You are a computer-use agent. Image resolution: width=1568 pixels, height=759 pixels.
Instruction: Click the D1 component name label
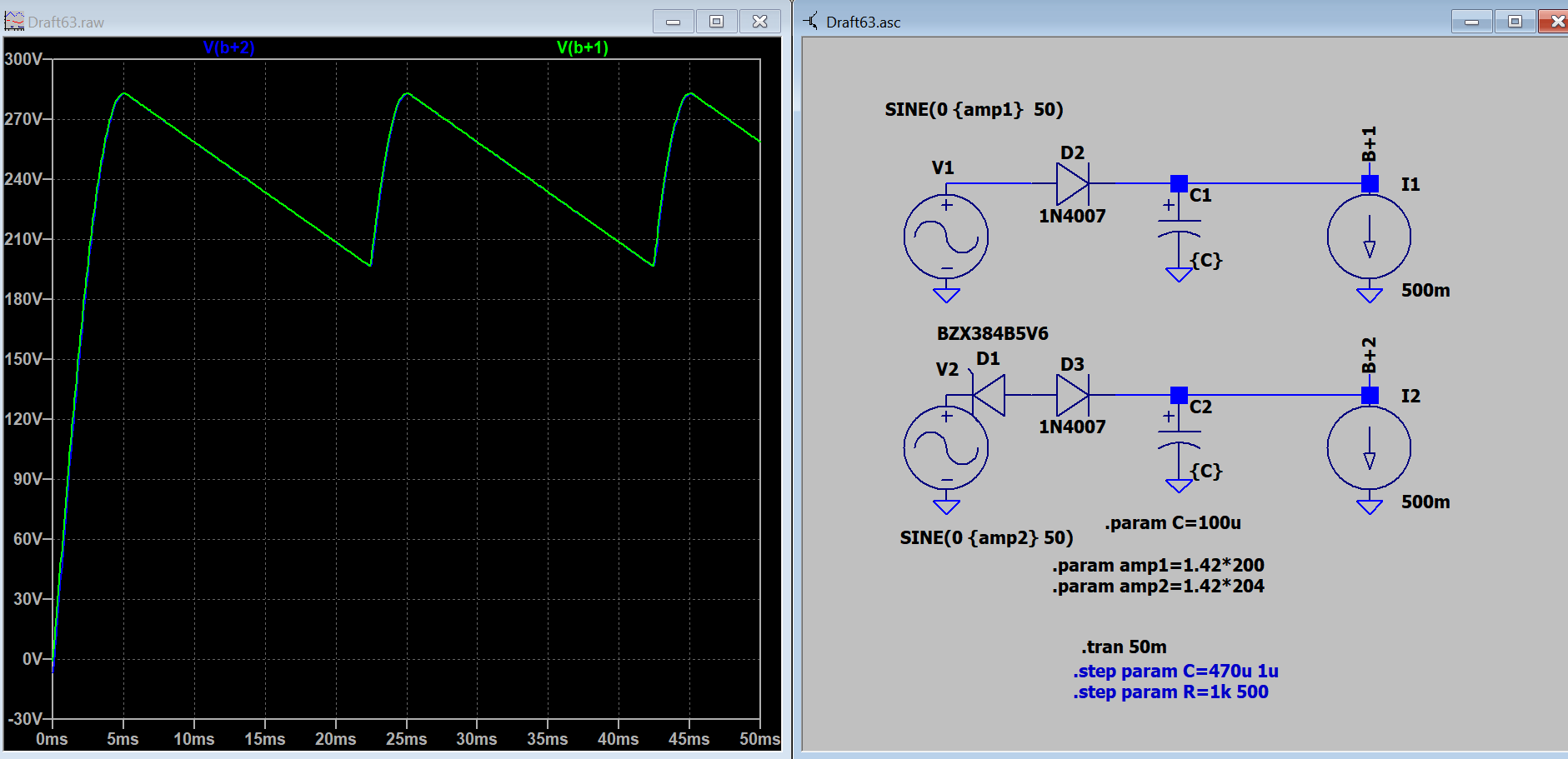pyautogui.click(x=987, y=358)
